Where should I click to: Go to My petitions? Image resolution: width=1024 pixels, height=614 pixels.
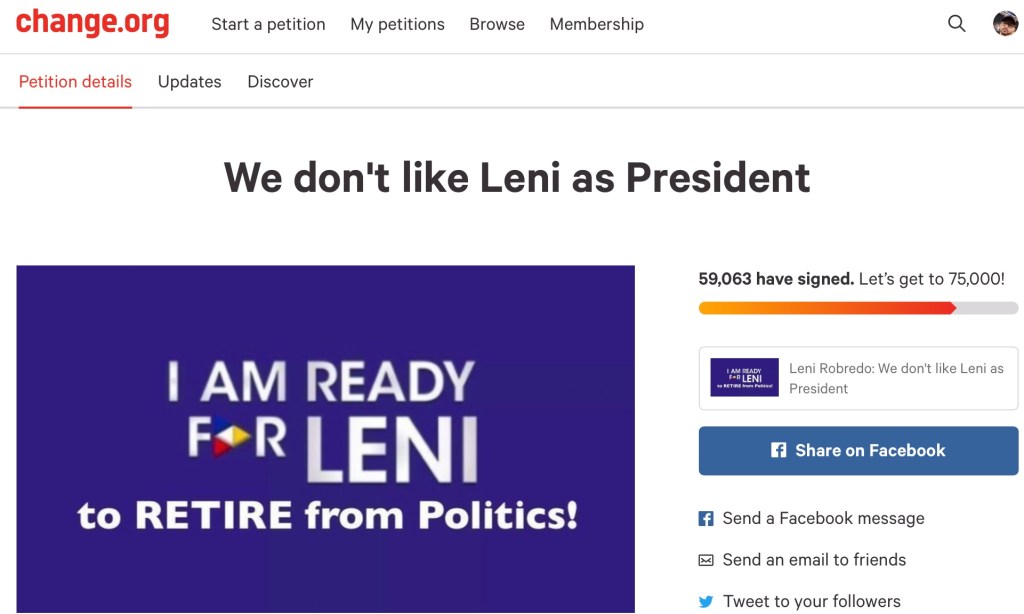(397, 24)
